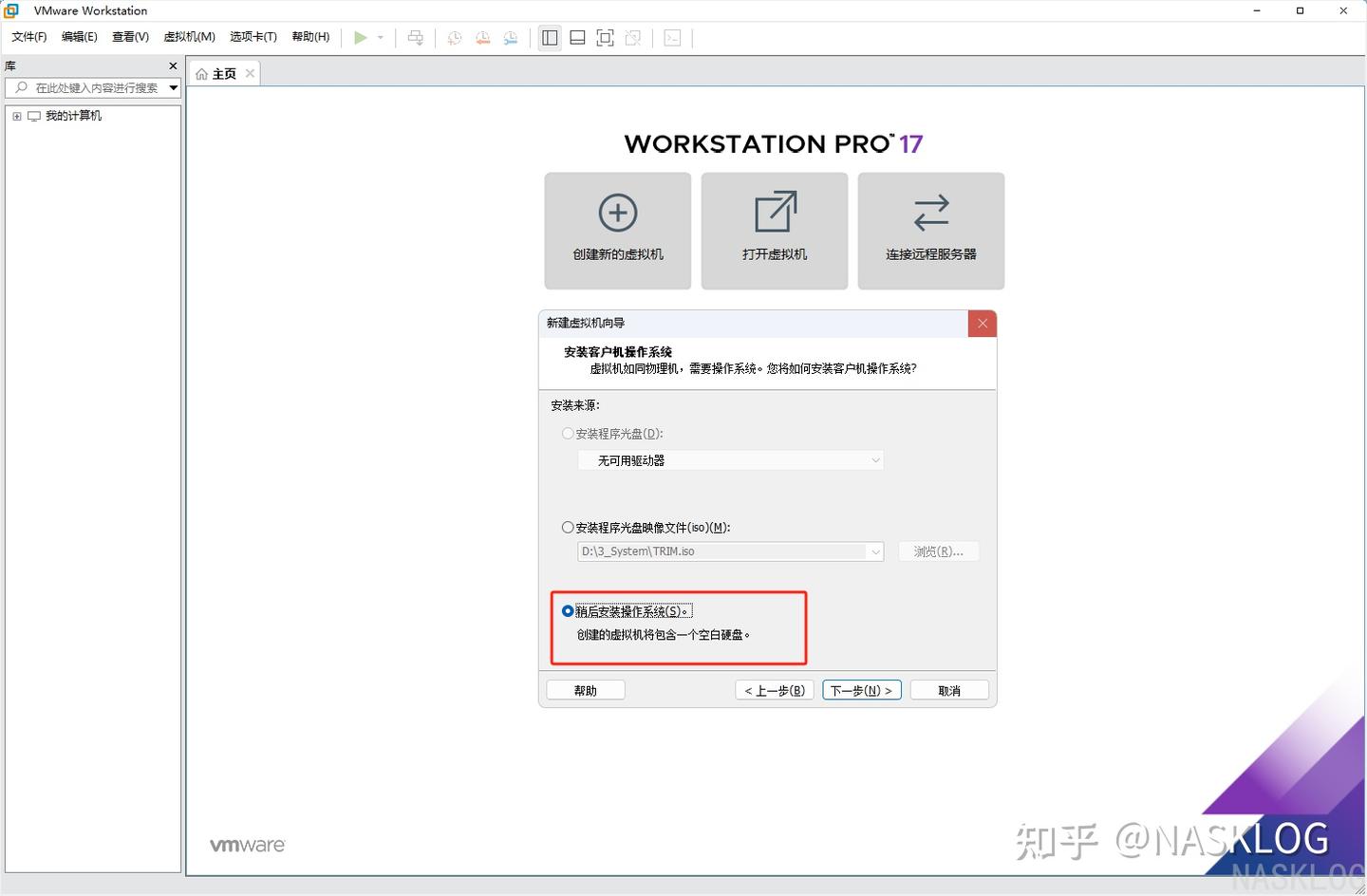Toggle the library panel visibility icon
The image size is (1367, 896).
[x=549, y=37]
